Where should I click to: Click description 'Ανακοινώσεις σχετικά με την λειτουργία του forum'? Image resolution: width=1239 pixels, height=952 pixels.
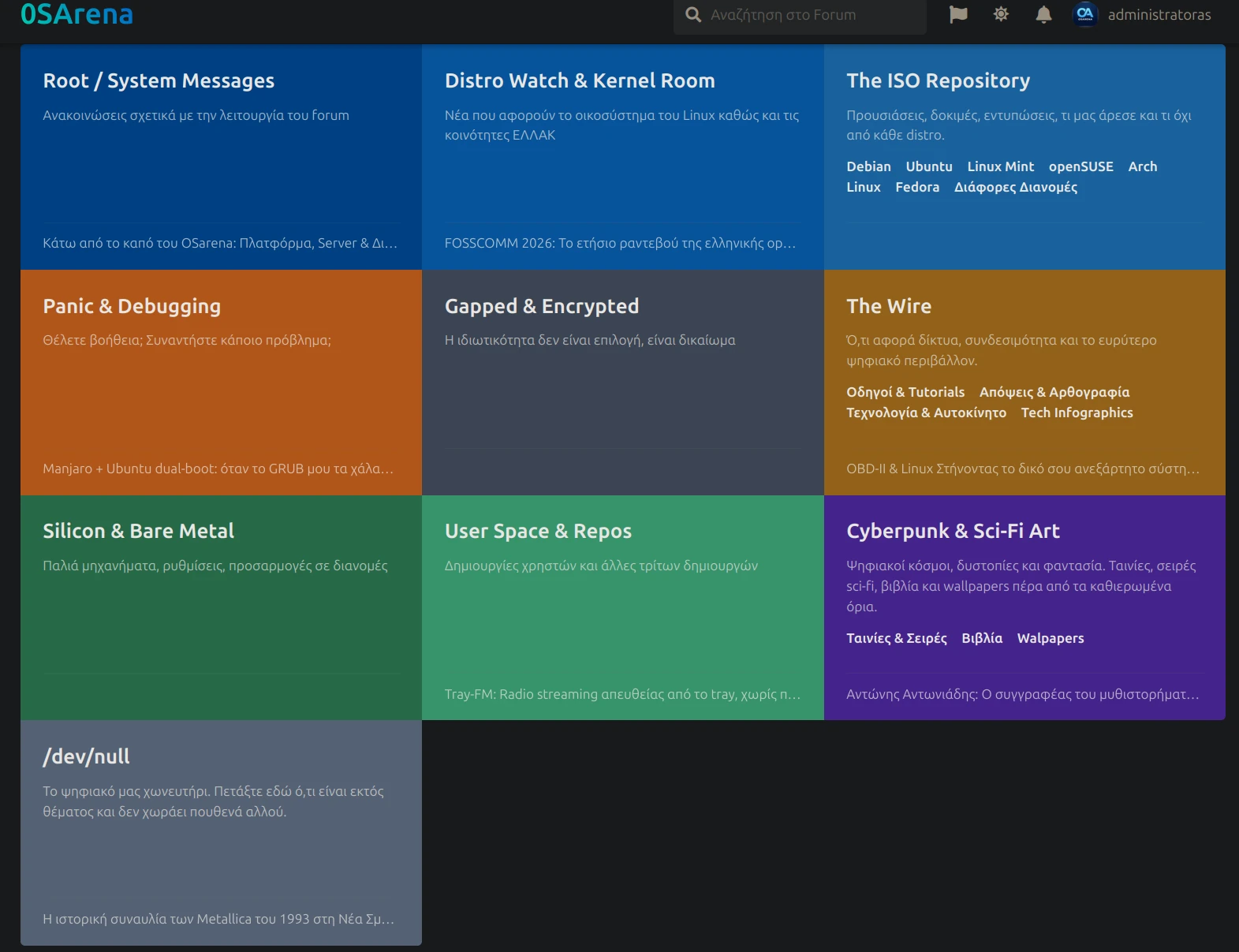[x=196, y=115]
